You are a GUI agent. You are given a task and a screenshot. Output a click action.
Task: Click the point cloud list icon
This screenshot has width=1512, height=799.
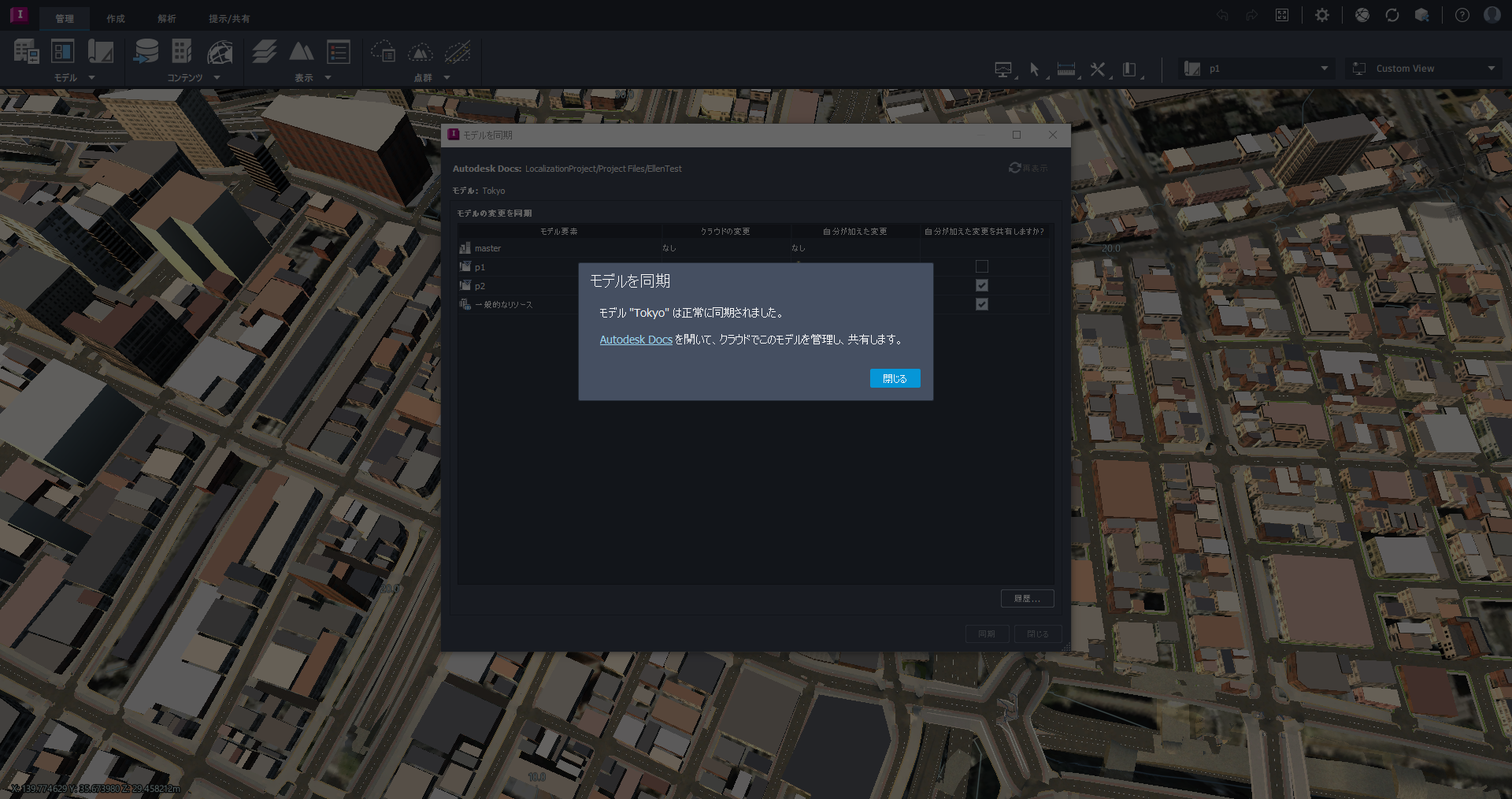pos(384,52)
